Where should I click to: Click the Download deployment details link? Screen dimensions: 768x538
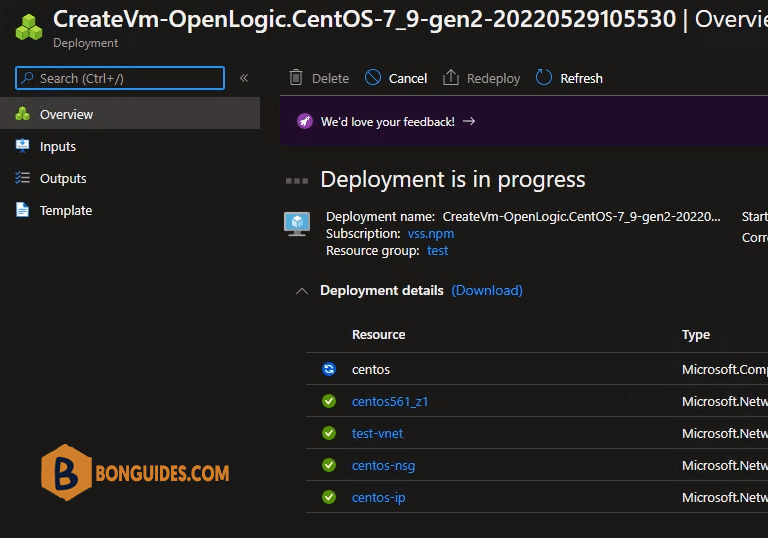coord(487,291)
